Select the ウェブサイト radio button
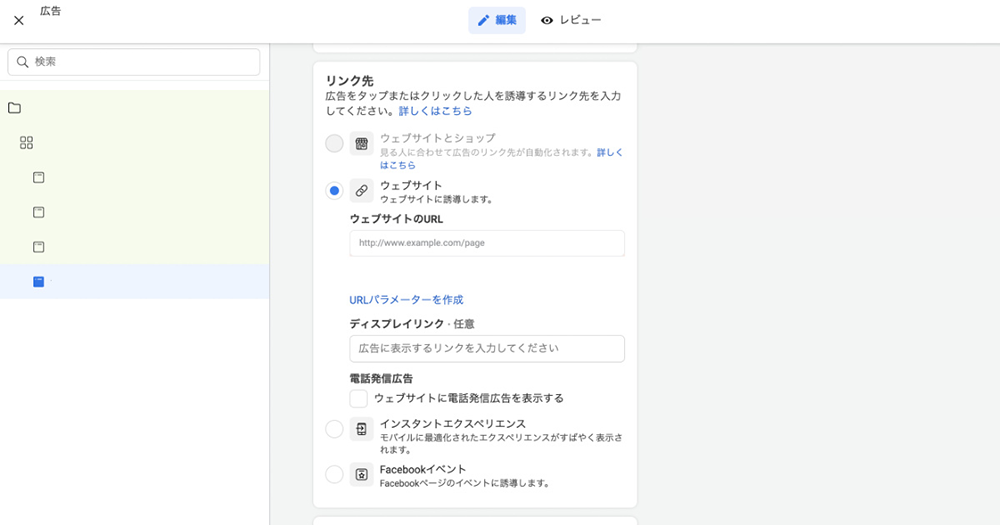The image size is (1000, 525). coord(334,191)
